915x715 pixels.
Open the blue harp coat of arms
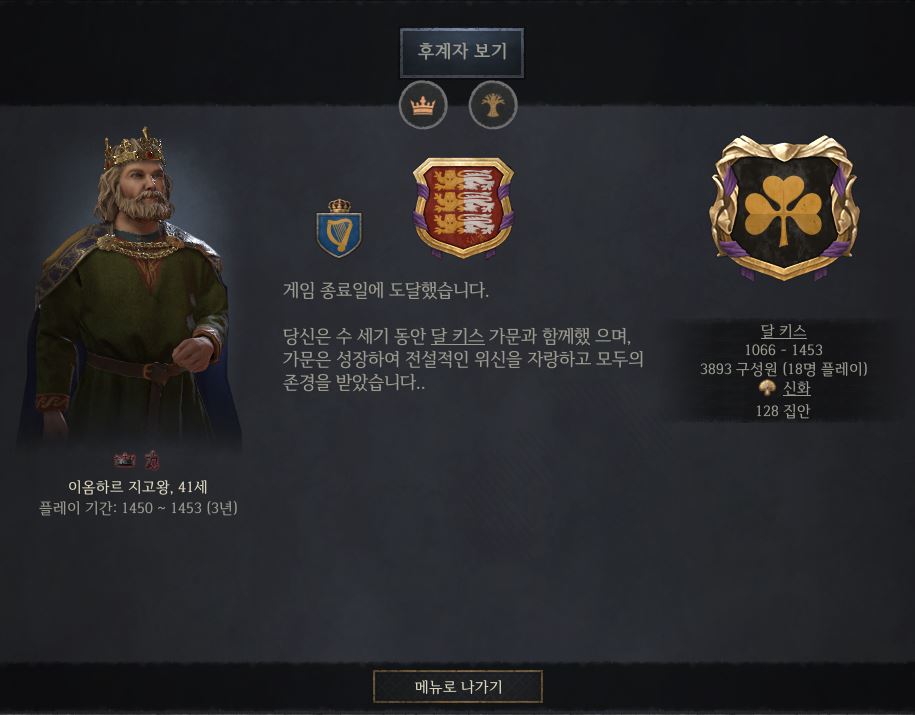(339, 235)
